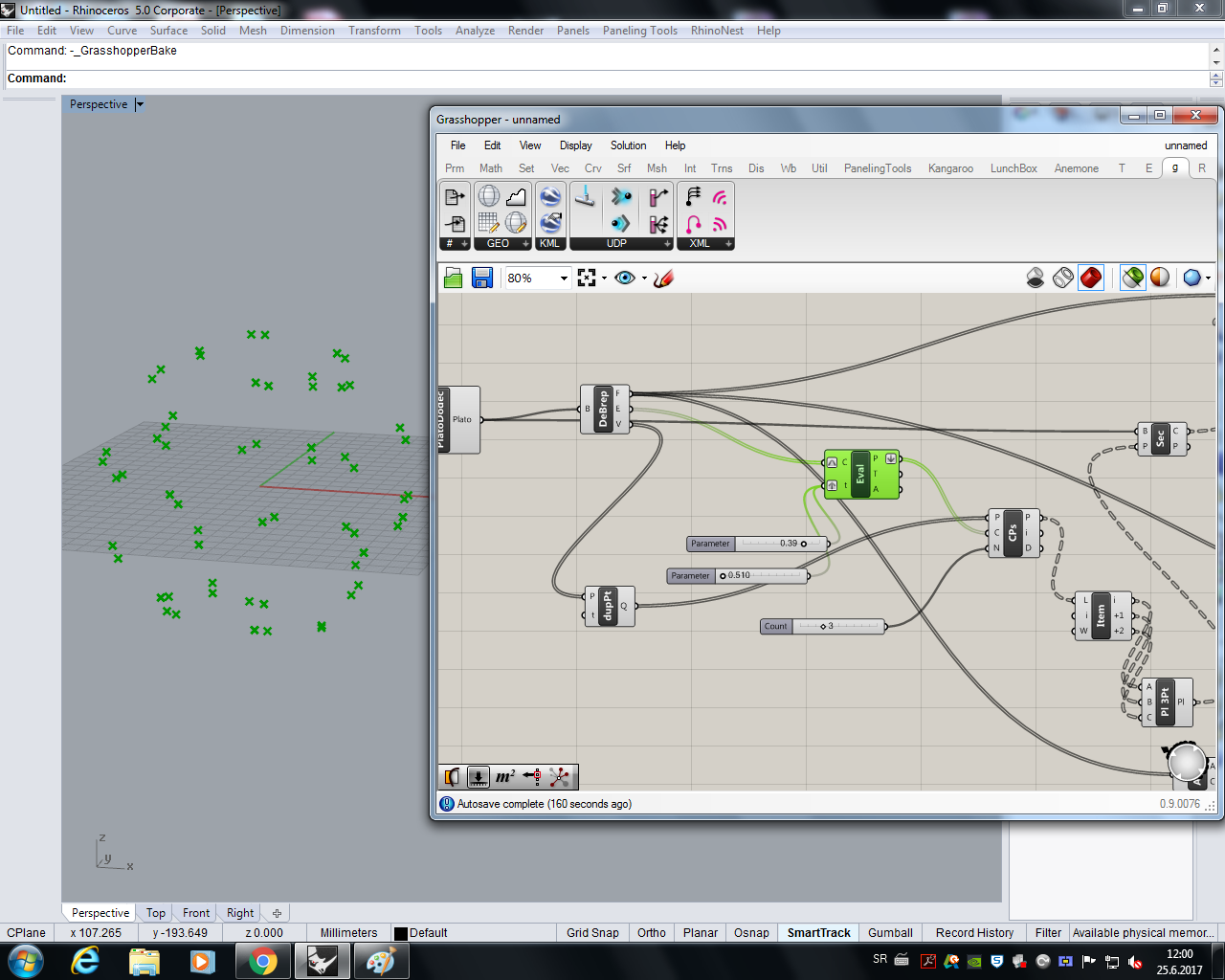Click the UDP blue stamp icon
The width and height of the screenshot is (1225, 980).
coord(585,196)
